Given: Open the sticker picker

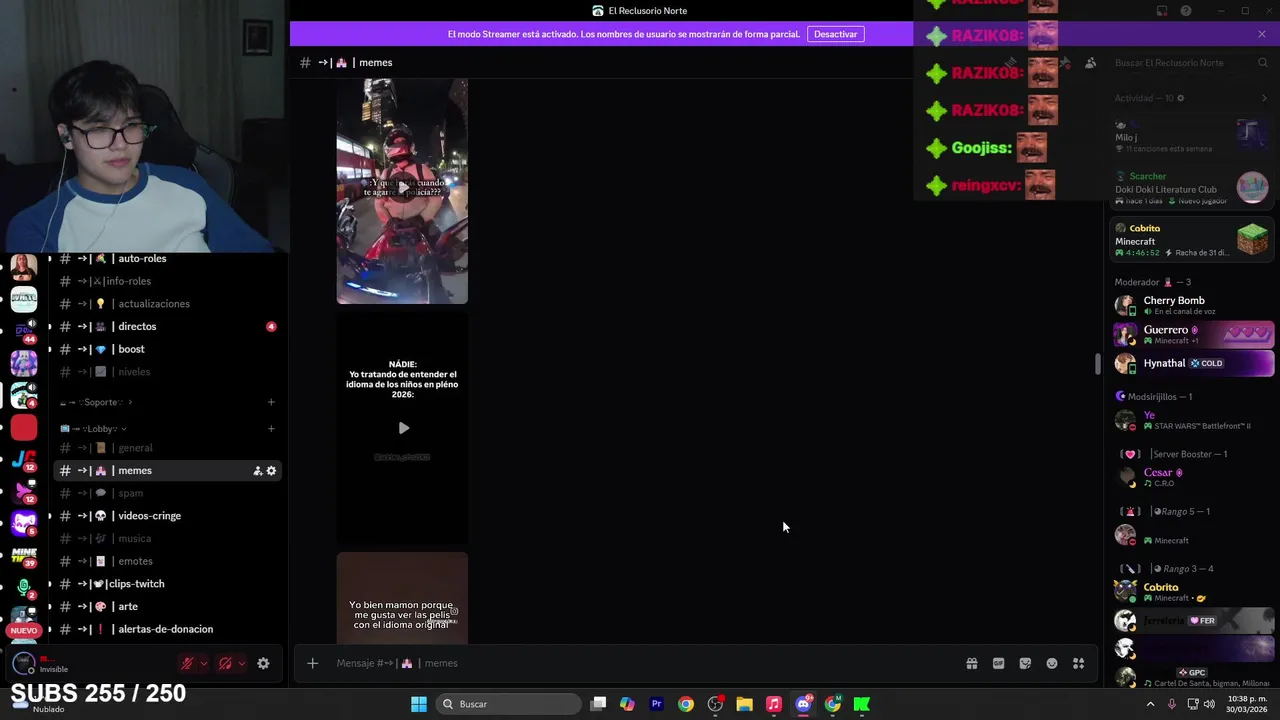Looking at the screenshot, I should (1025, 663).
